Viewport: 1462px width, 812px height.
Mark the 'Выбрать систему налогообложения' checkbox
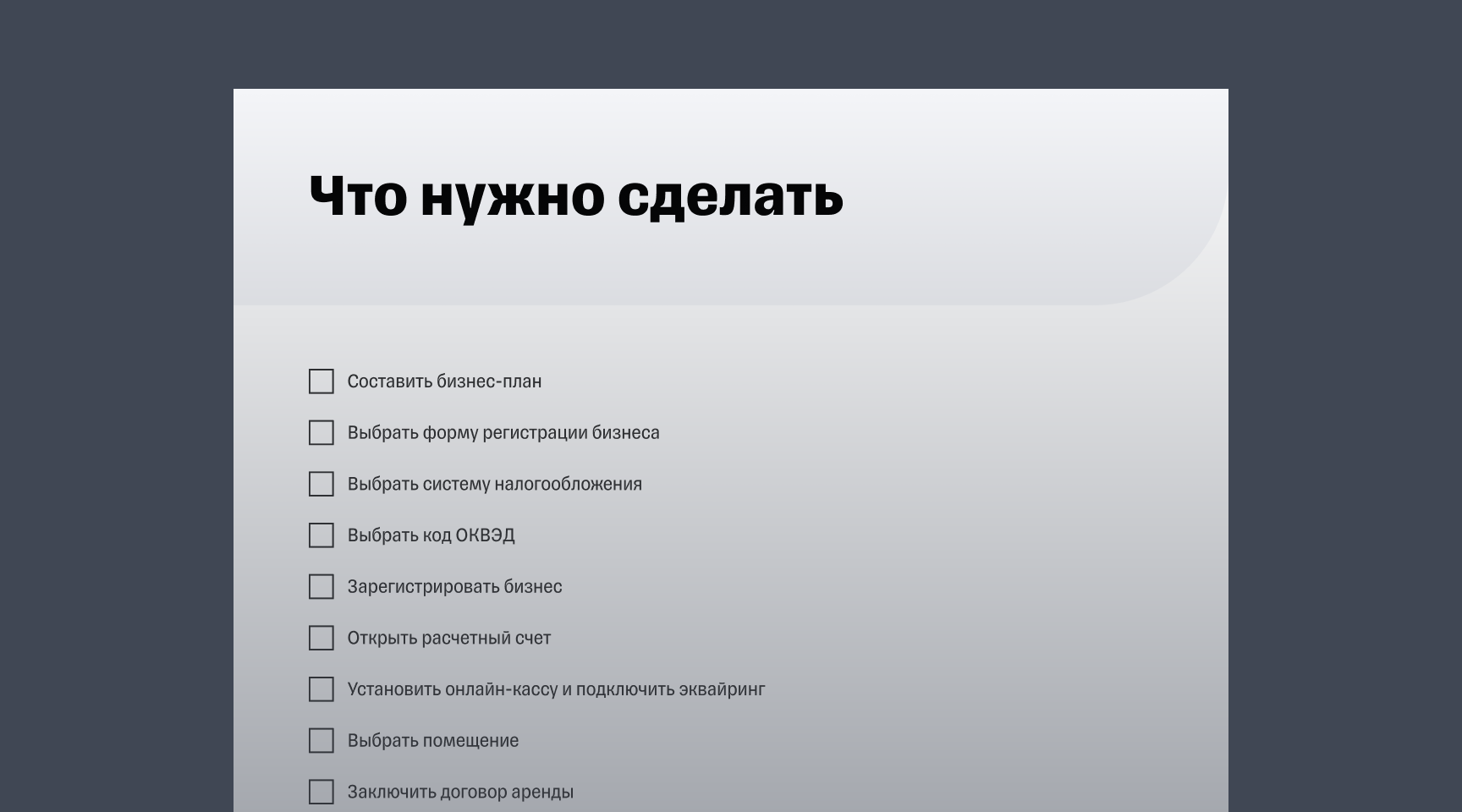322,484
